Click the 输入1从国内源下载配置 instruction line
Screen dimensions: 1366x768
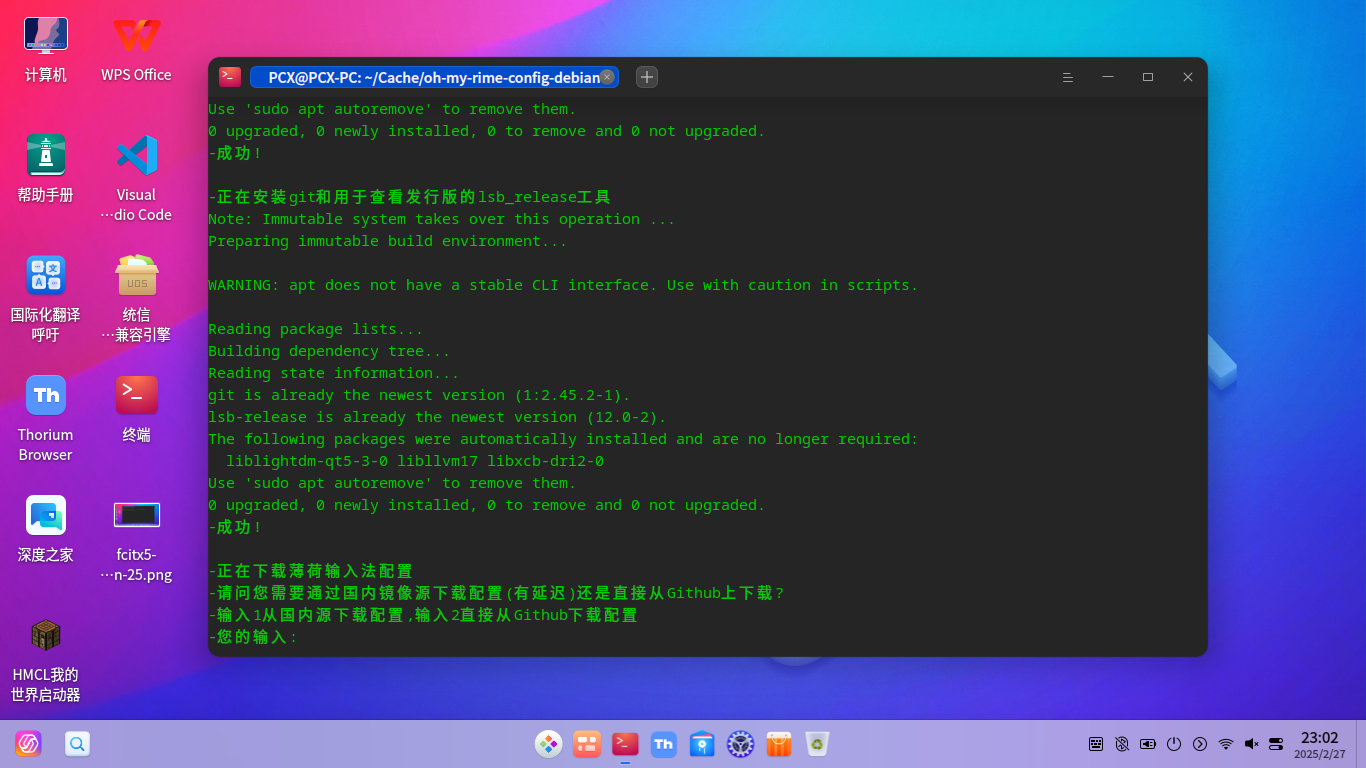[x=423, y=615]
